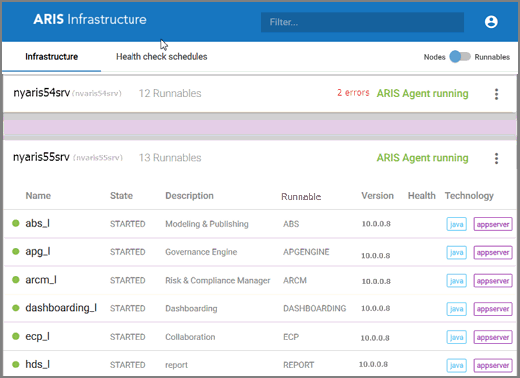The height and width of the screenshot is (378, 520).
Task: Click the red 2 errors indicator
Action: (353, 93)
